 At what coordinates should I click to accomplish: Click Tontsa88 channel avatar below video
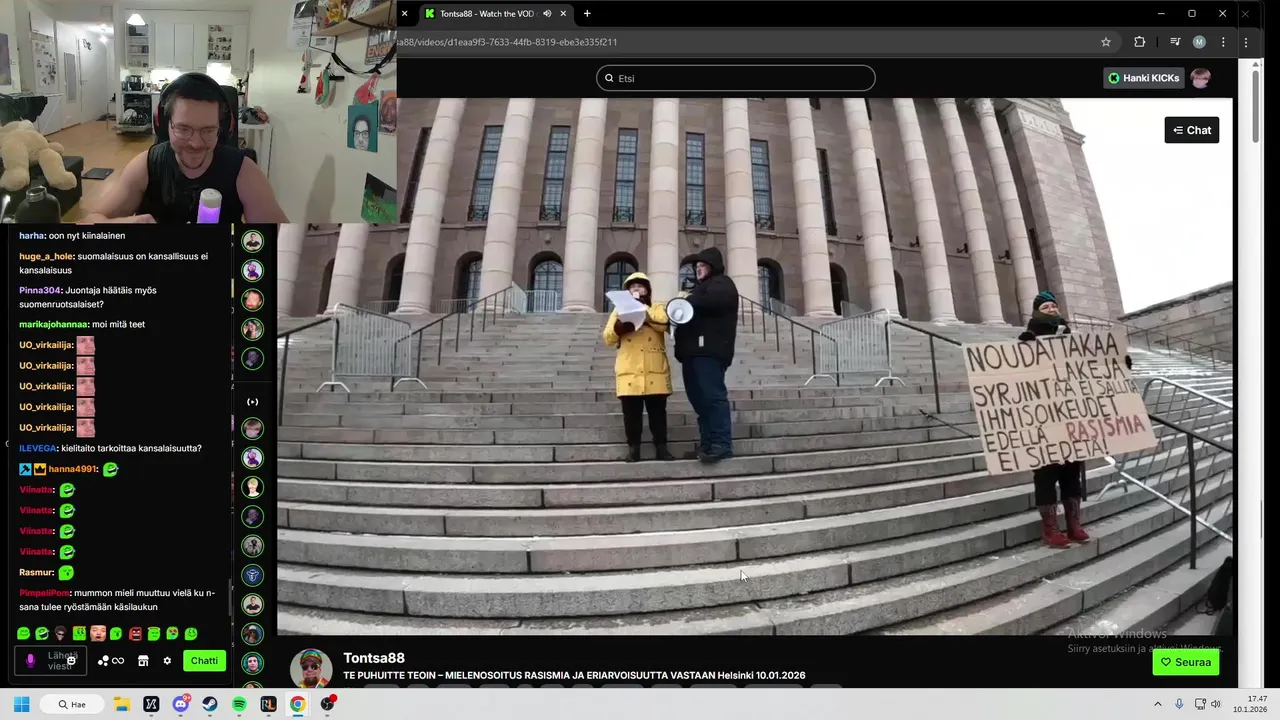point(311,668)
